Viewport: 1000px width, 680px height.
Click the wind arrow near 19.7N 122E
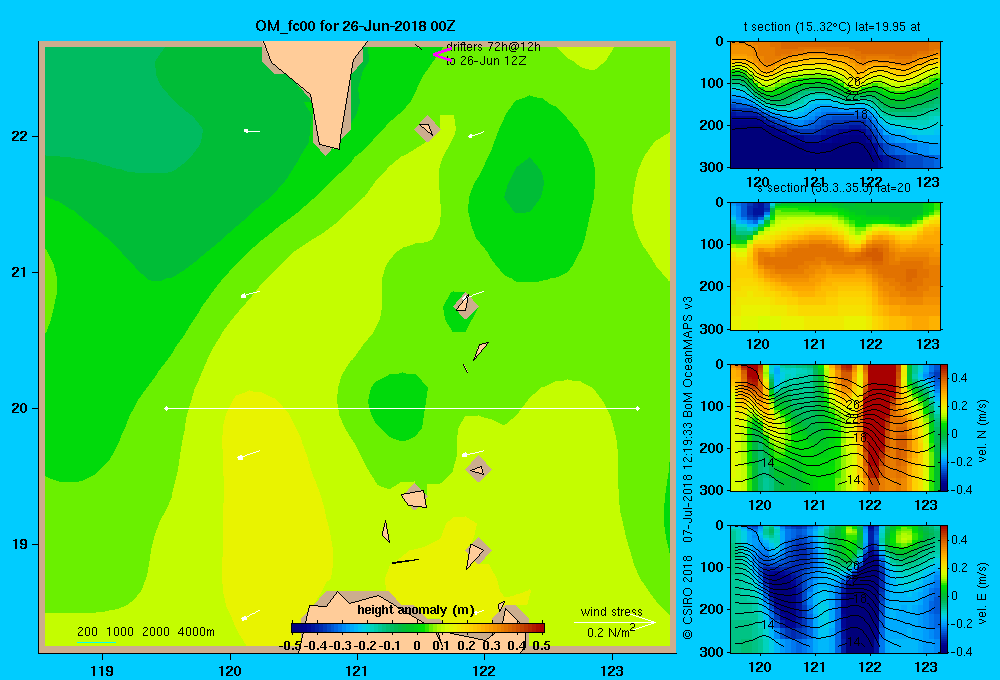[473, 453]
